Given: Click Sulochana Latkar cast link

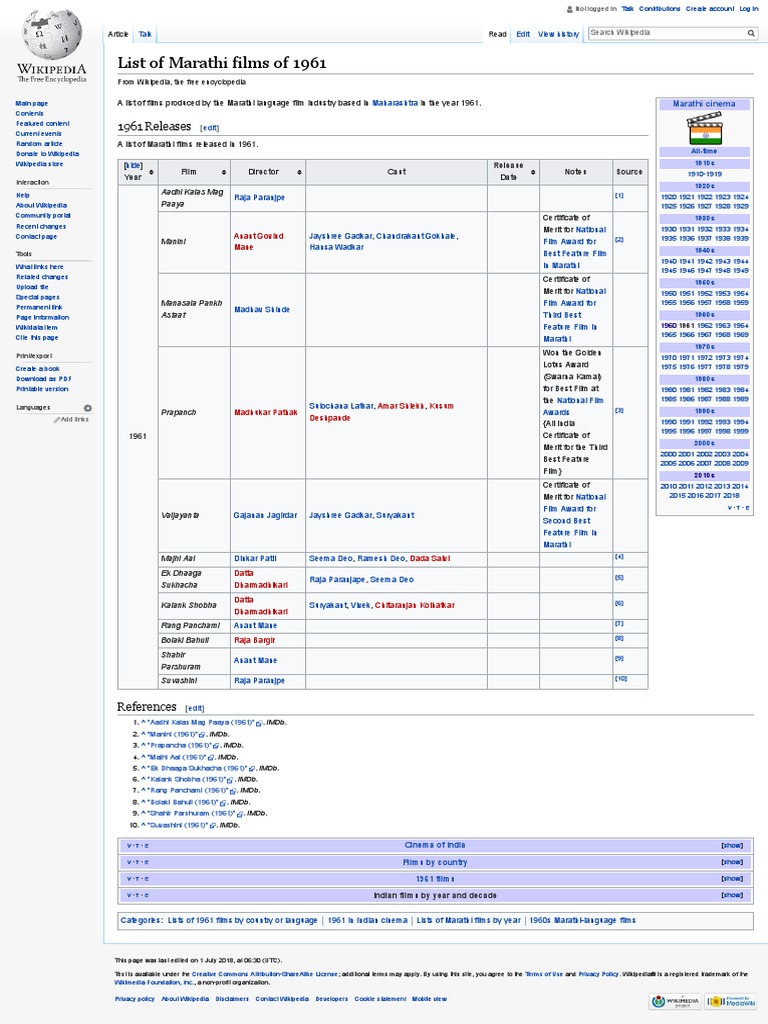Looking at the screenshot, I should click(x=342, y=406).
